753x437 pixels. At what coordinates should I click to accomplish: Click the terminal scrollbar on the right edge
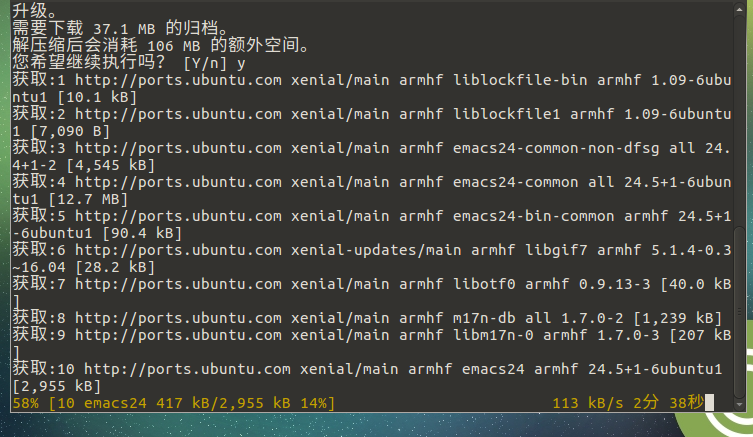pyautogui.click(x=746, y=200)
